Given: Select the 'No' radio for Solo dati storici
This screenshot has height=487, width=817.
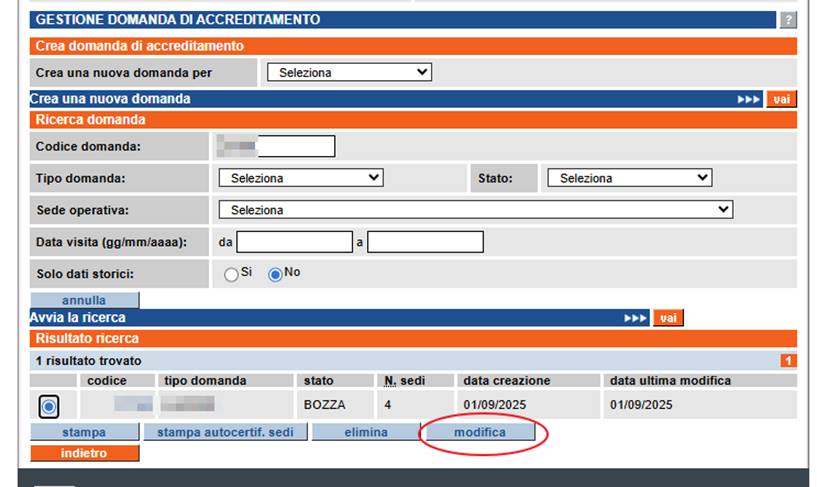Looking at the screenshot, I should (x=275, y=274).
